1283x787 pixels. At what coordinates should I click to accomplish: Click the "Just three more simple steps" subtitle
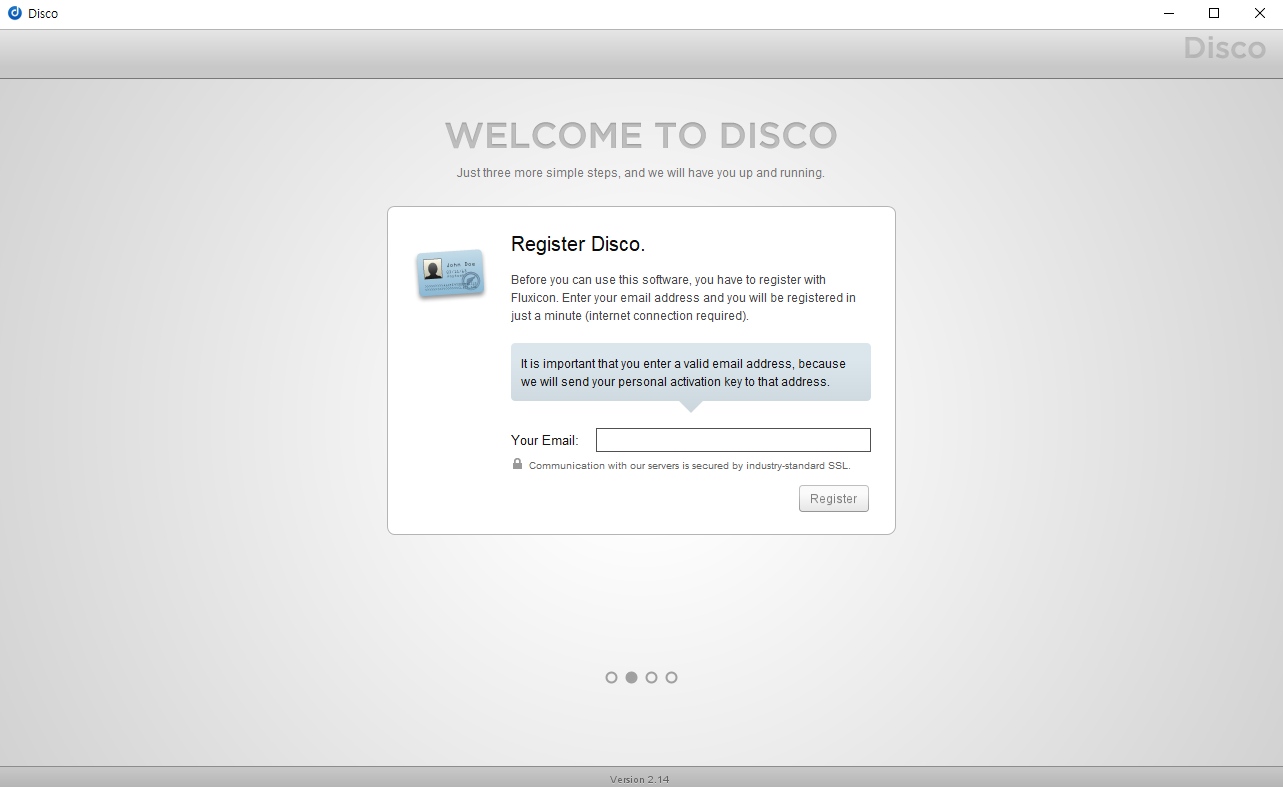tap(641, 173)
